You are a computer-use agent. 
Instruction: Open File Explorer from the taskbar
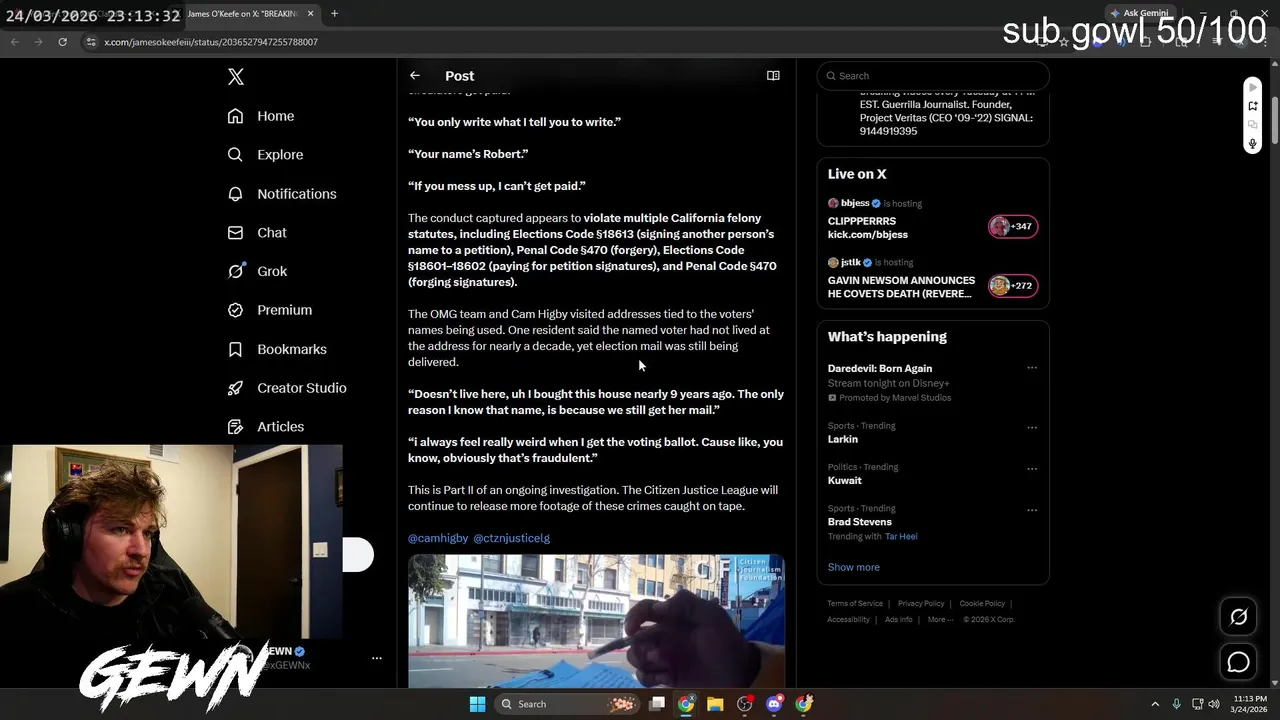[x=715, y=704]
